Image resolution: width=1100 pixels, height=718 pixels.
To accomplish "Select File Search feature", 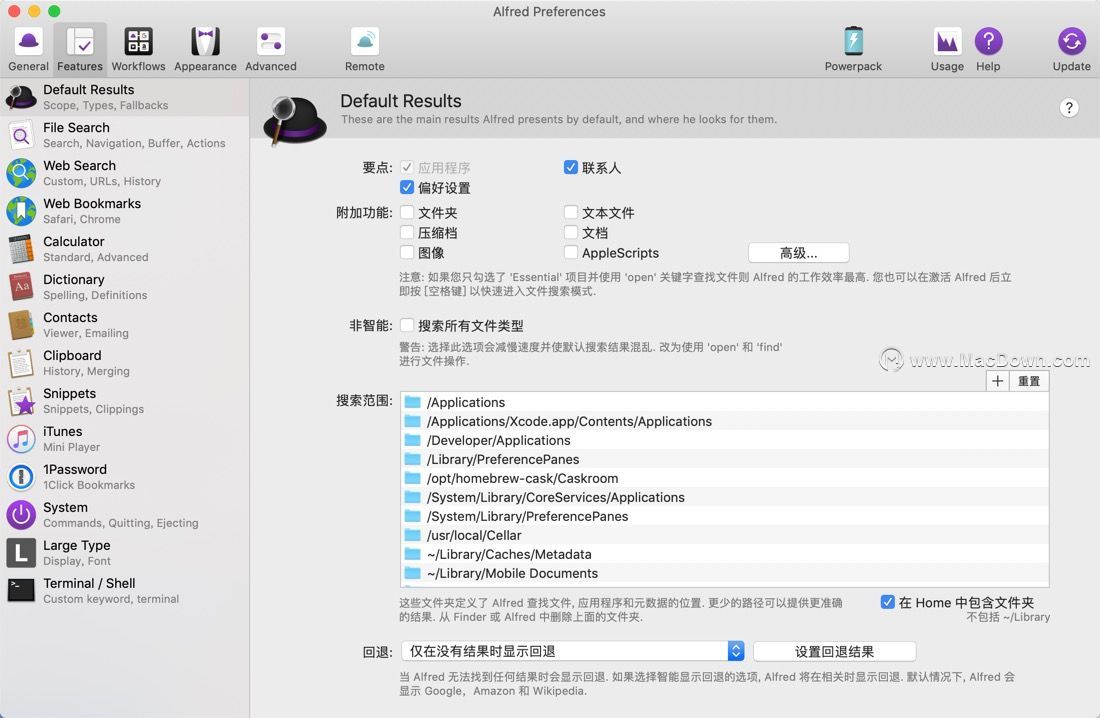I will (125, 135).
